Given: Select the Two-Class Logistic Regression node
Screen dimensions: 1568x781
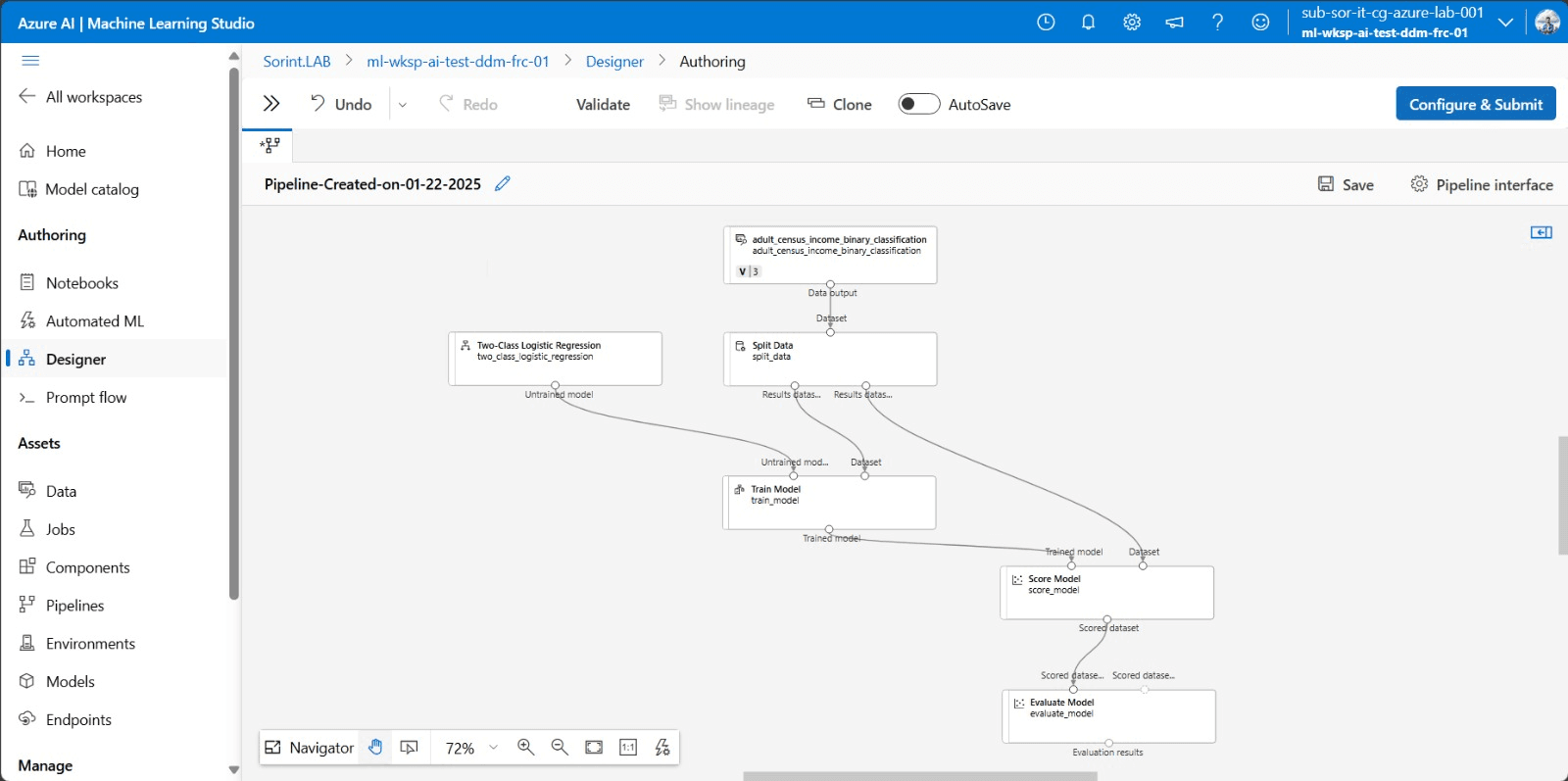Looking at the screenshot, I should click(555, 359).
